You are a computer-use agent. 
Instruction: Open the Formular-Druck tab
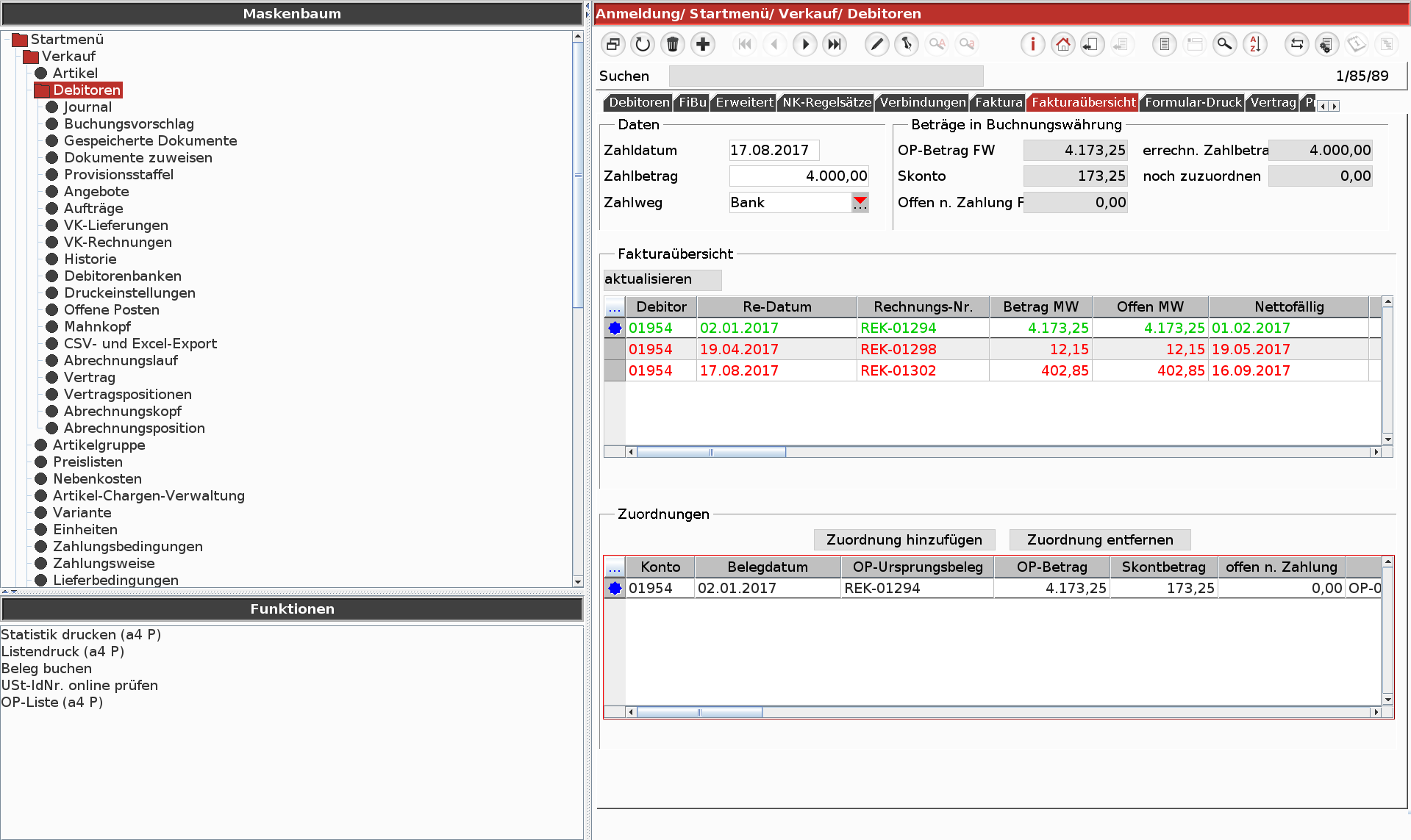coord(1193,102)
